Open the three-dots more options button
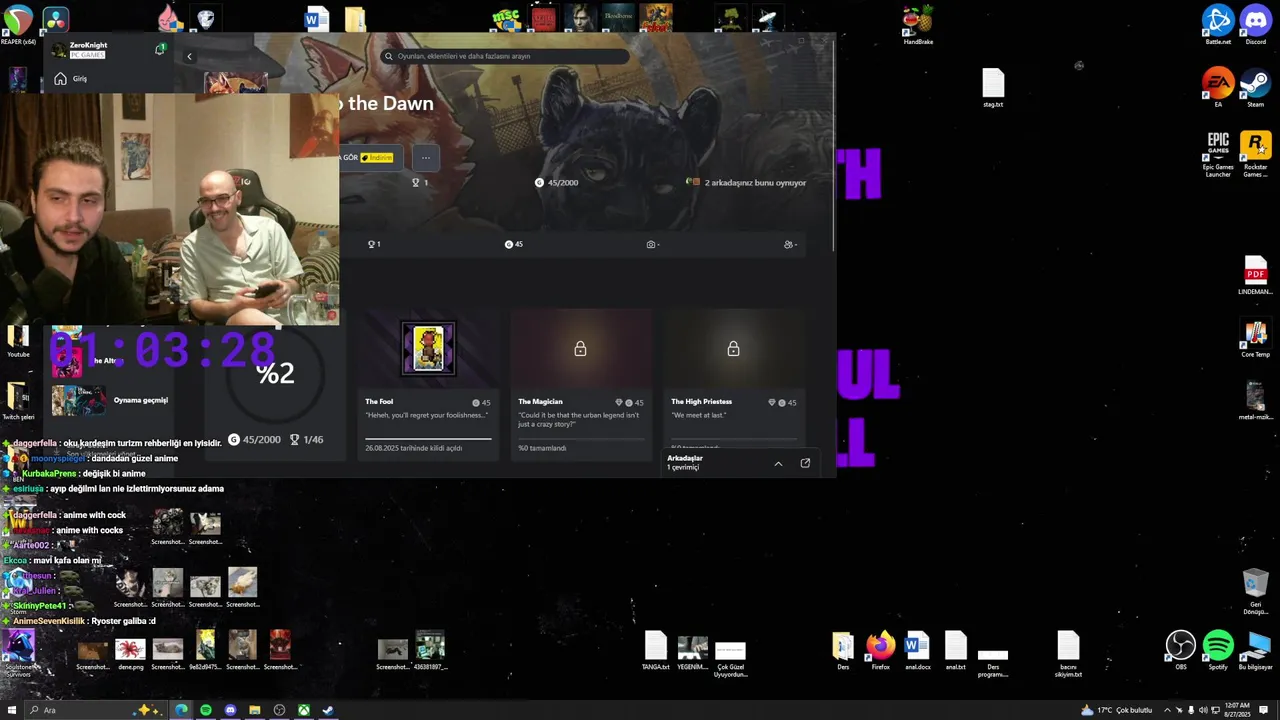This screenshot has height=720, width=1280. 426,157
